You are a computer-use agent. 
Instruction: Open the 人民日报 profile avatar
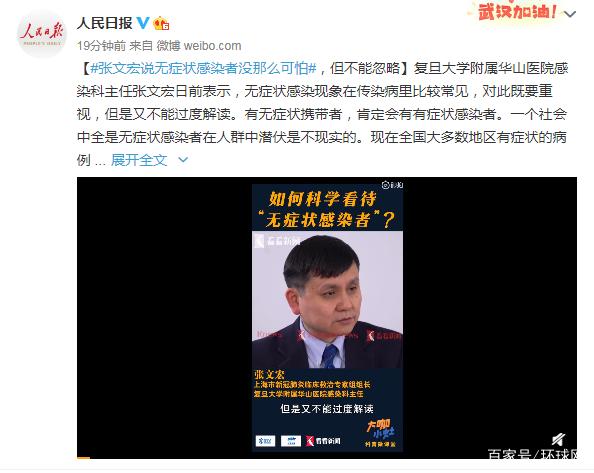(x=42, y=34)
